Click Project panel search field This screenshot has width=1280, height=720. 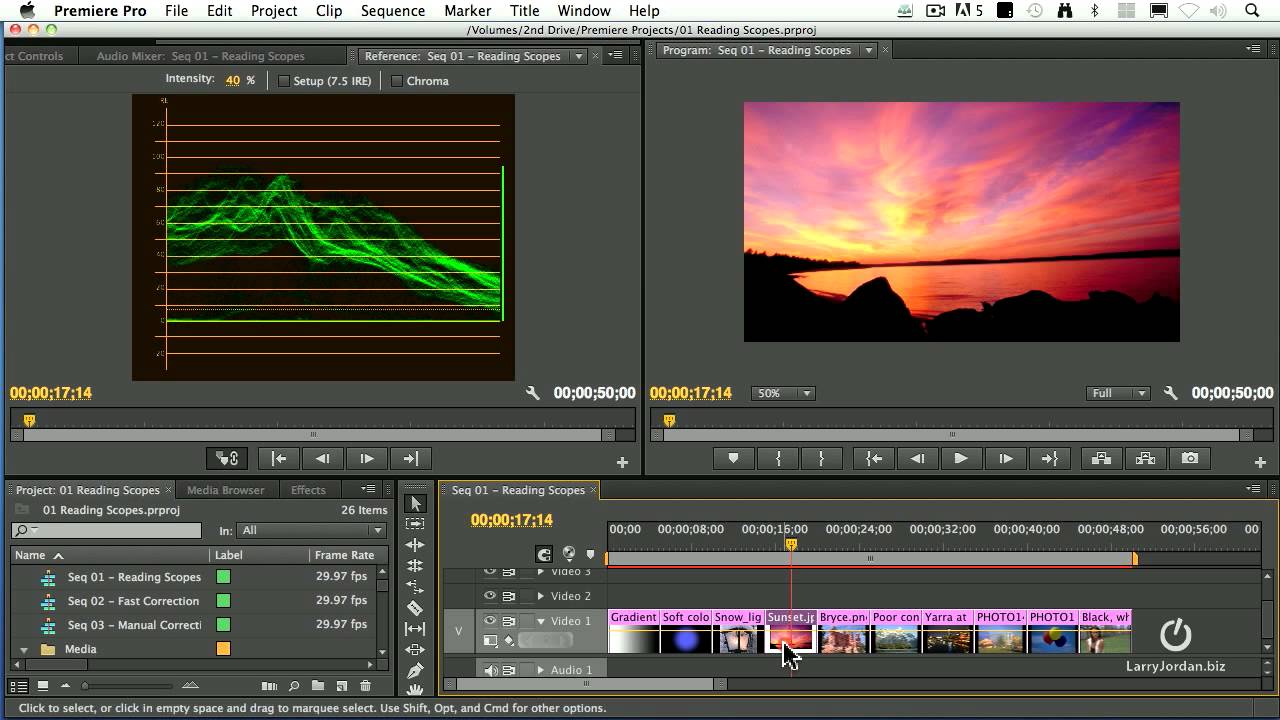tap(106, 530)
